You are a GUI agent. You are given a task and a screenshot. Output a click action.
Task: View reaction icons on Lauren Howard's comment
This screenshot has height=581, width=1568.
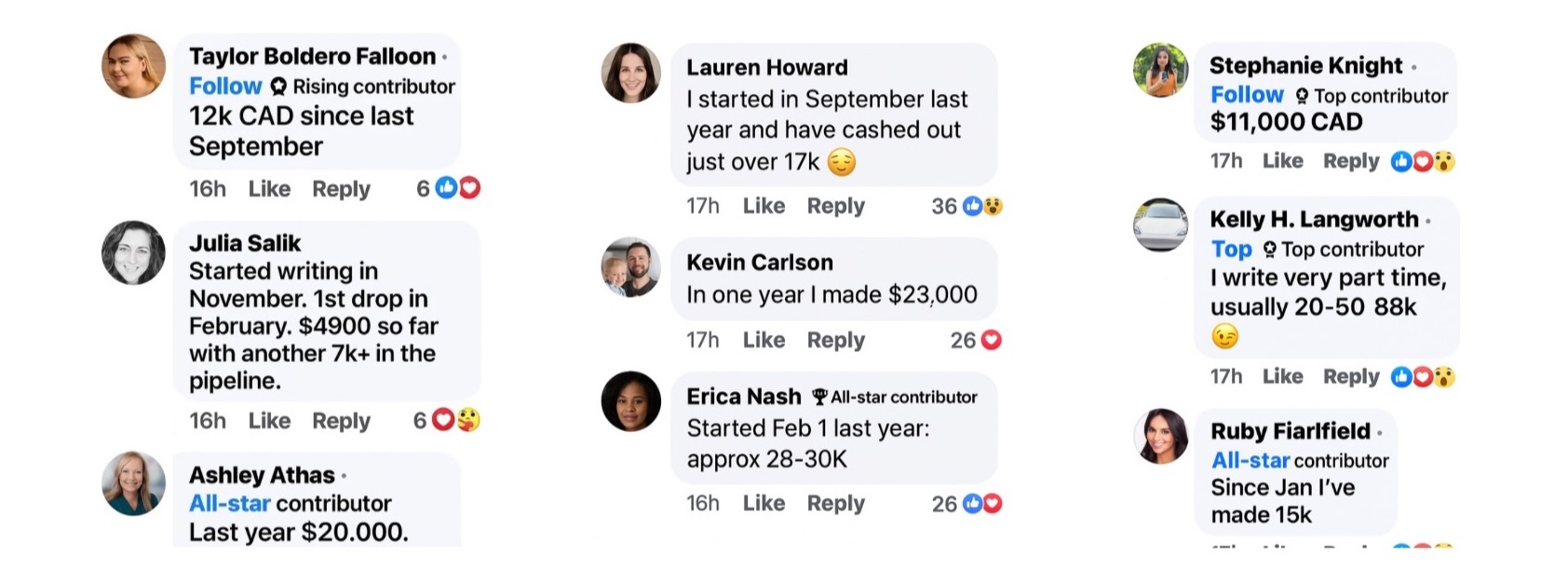pos(982,207)
